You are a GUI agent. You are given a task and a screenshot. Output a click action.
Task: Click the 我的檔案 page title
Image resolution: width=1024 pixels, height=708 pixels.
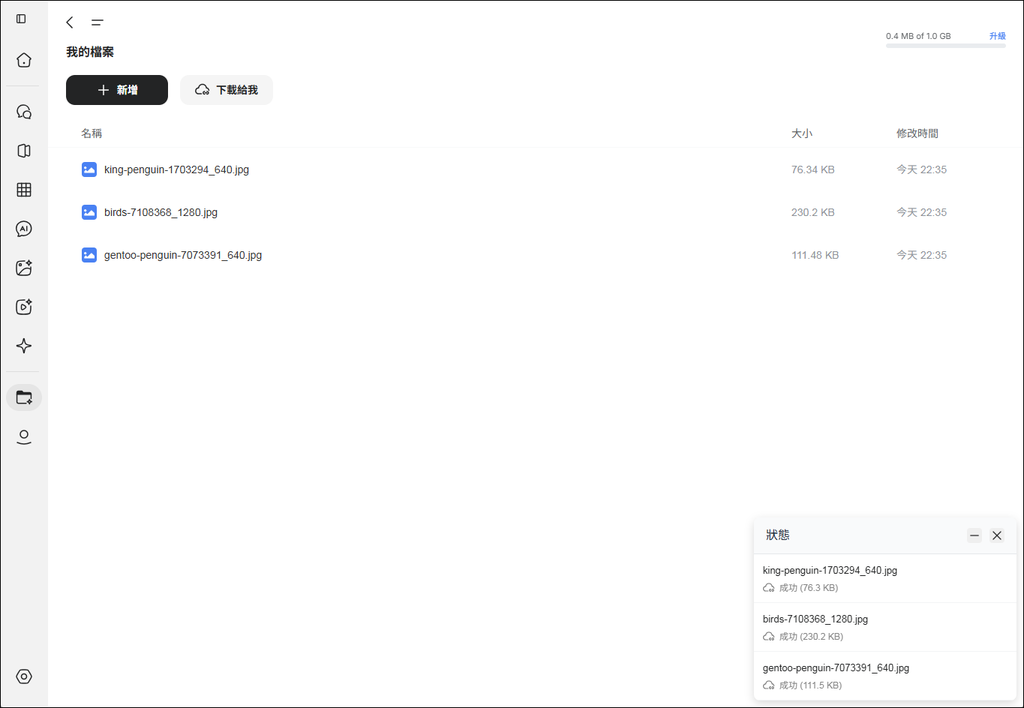pyautogui.click(x=90, y=52)
